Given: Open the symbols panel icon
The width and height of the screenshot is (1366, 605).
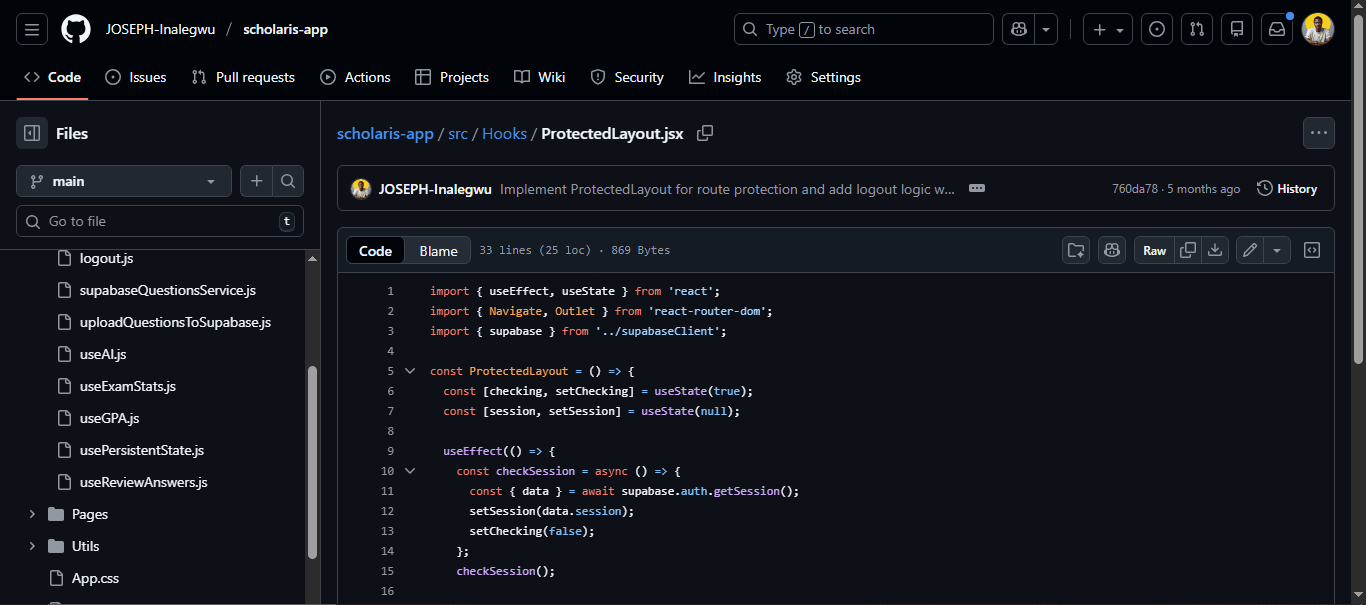Looking at the screenshot, I should (1311, 250).
